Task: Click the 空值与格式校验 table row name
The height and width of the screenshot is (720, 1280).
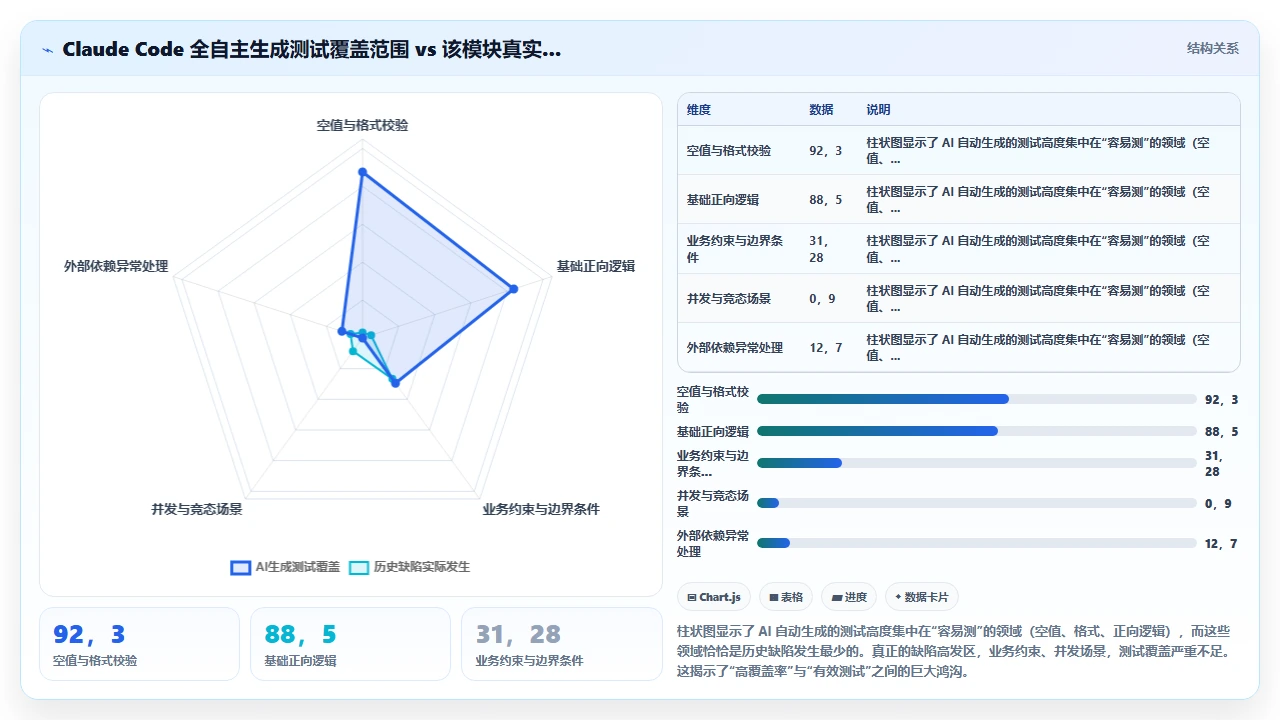Action: (x=729, y=151)
